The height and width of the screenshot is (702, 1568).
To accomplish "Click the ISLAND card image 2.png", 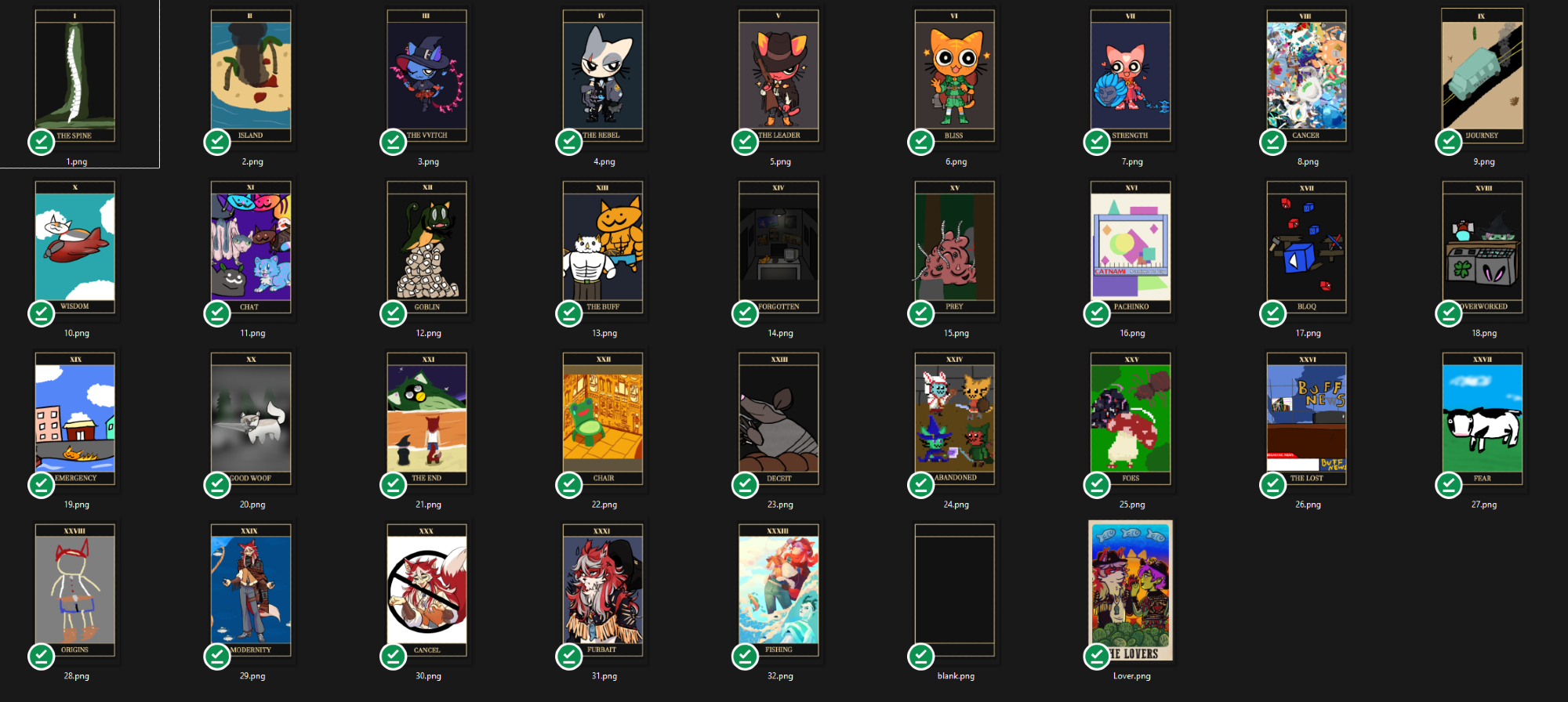I will (x=251, y=76).
